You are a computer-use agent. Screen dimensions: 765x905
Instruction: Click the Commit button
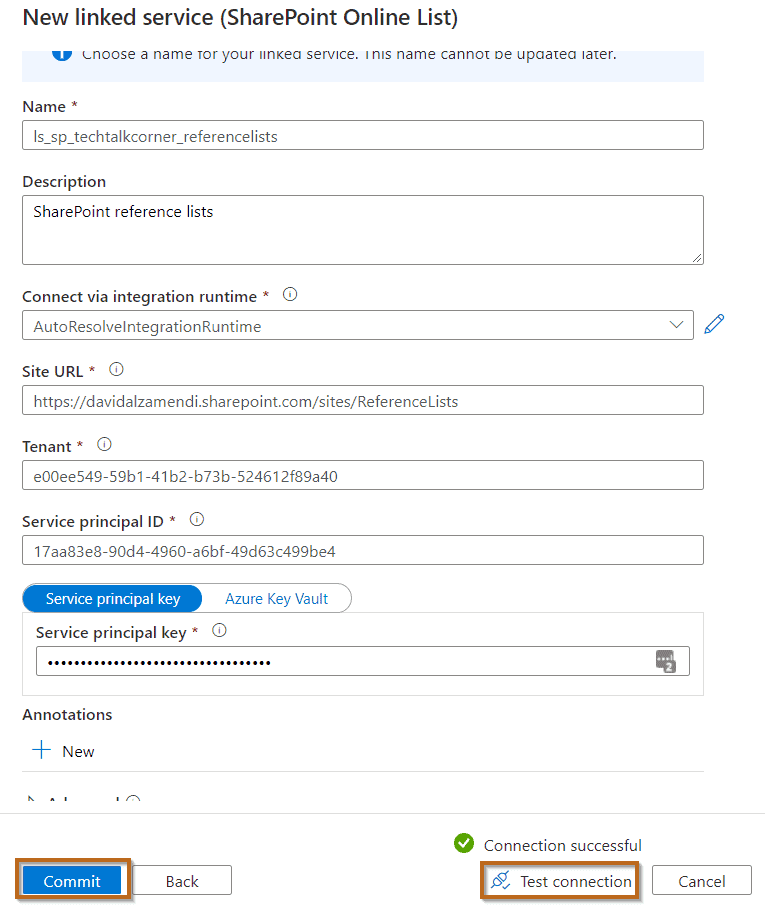click(x=72, y=881)
